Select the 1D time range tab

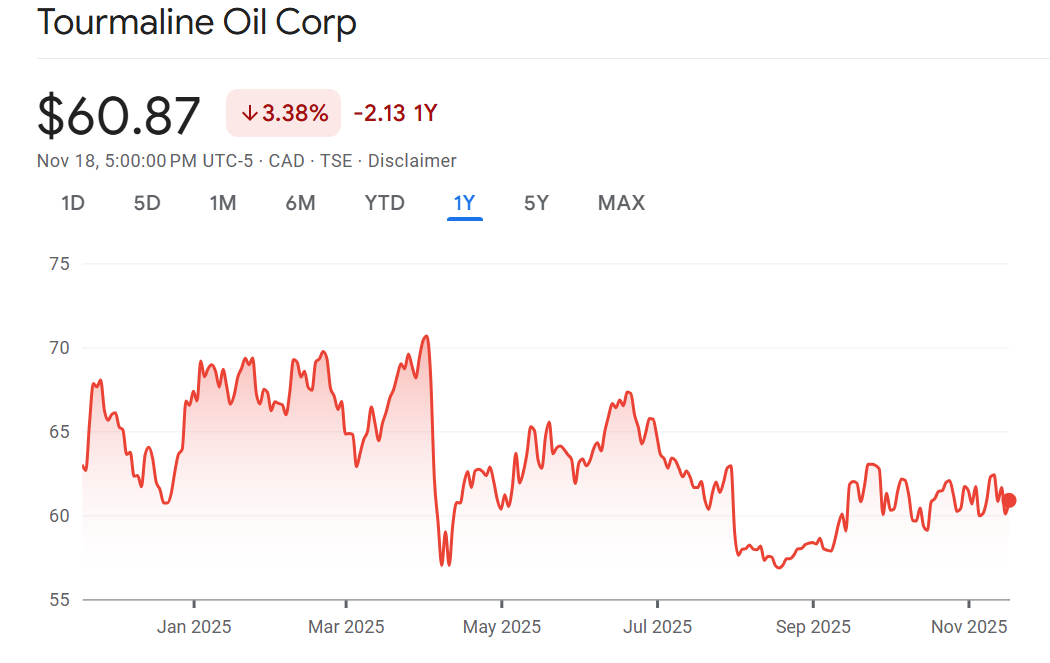point(73,203)
